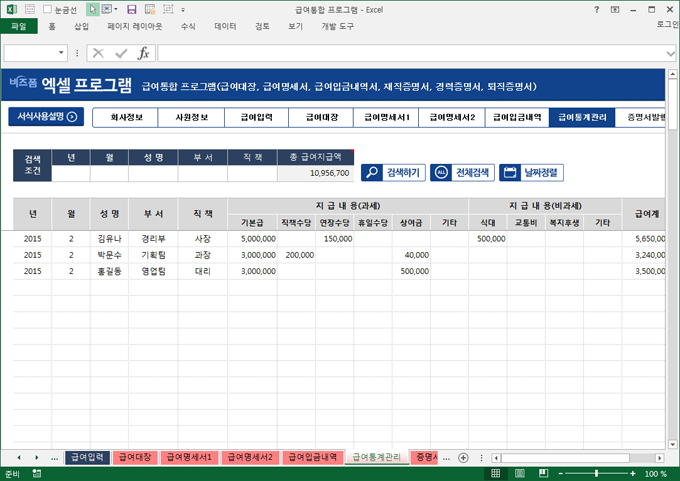
Task: Click the zoom out minus icon
Action: click(x=561, y=474)
